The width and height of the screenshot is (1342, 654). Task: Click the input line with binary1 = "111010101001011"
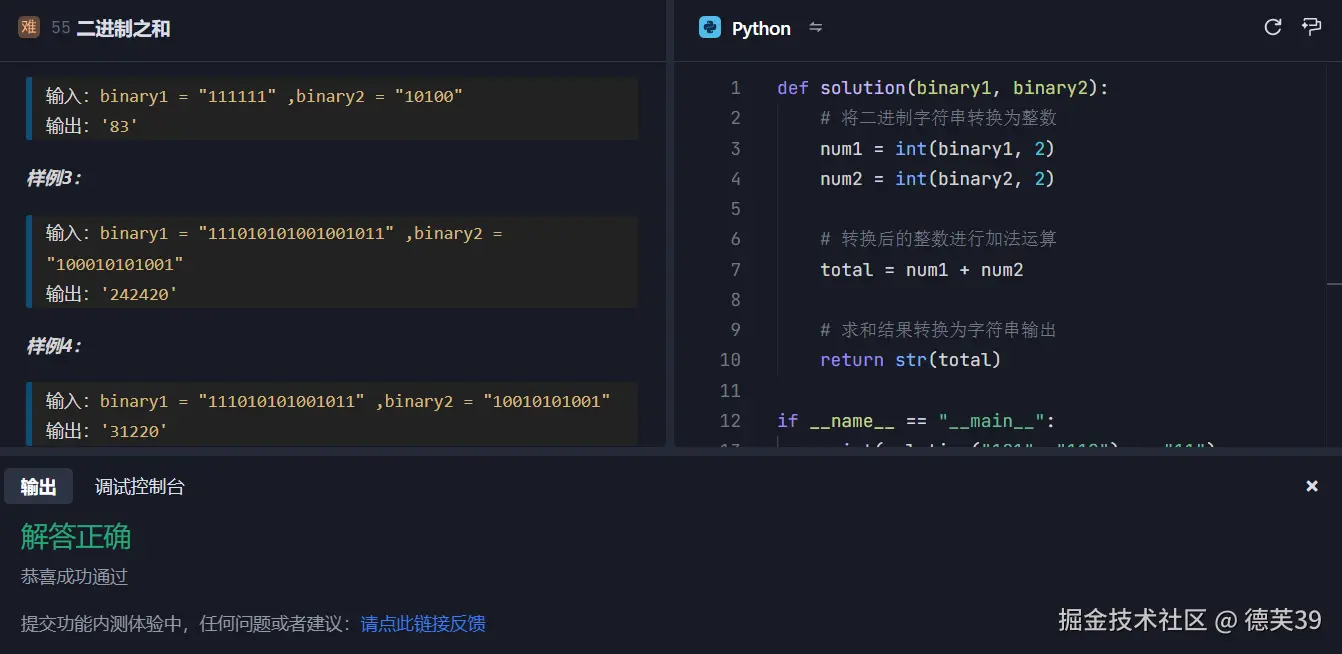pyautogui.click(x=328, y=401)
